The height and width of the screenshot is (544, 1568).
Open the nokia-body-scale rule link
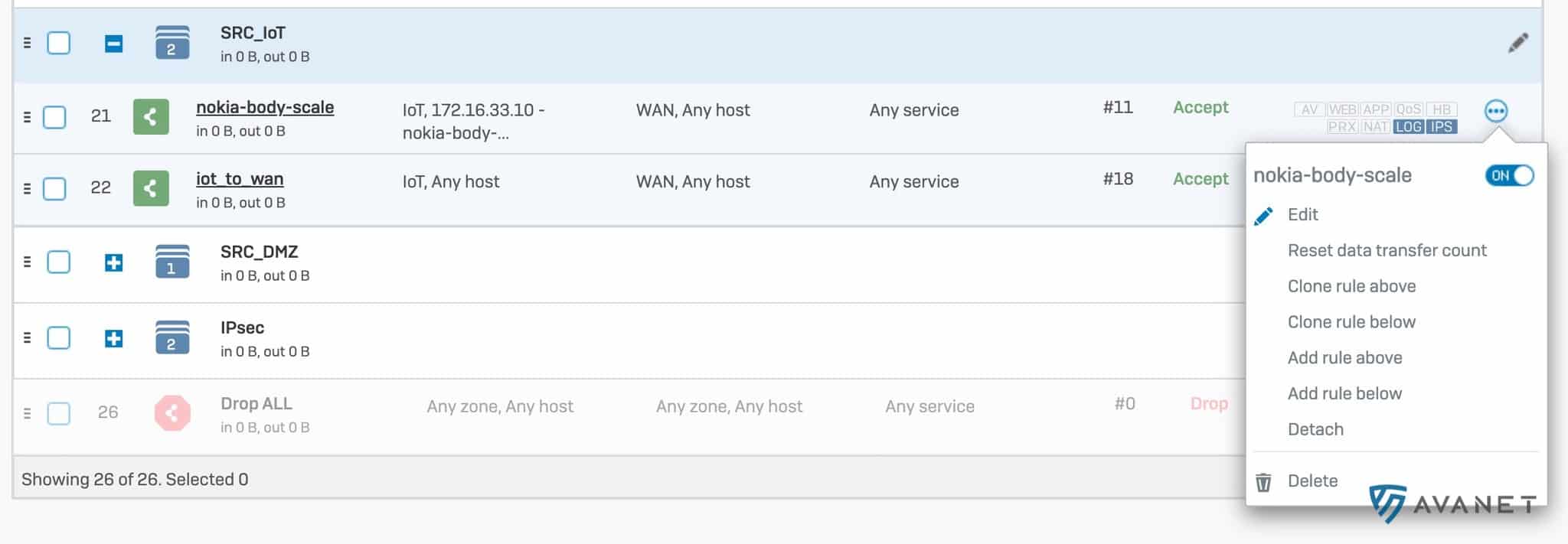click(x=265, y=107)
